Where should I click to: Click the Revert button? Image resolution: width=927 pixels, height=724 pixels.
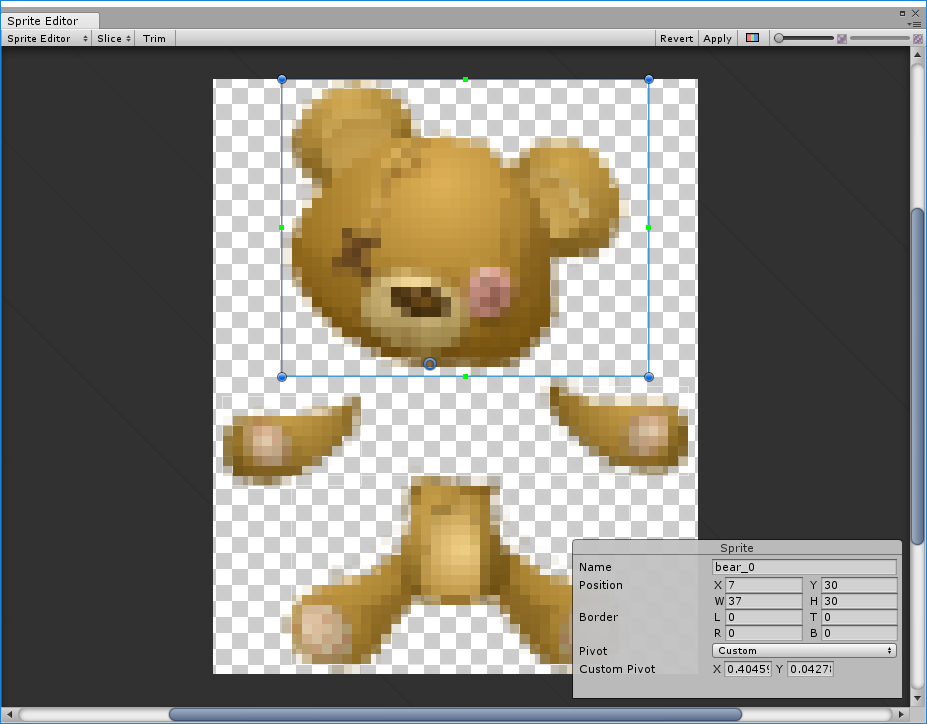pyautogui.click(x=676, y=38)
